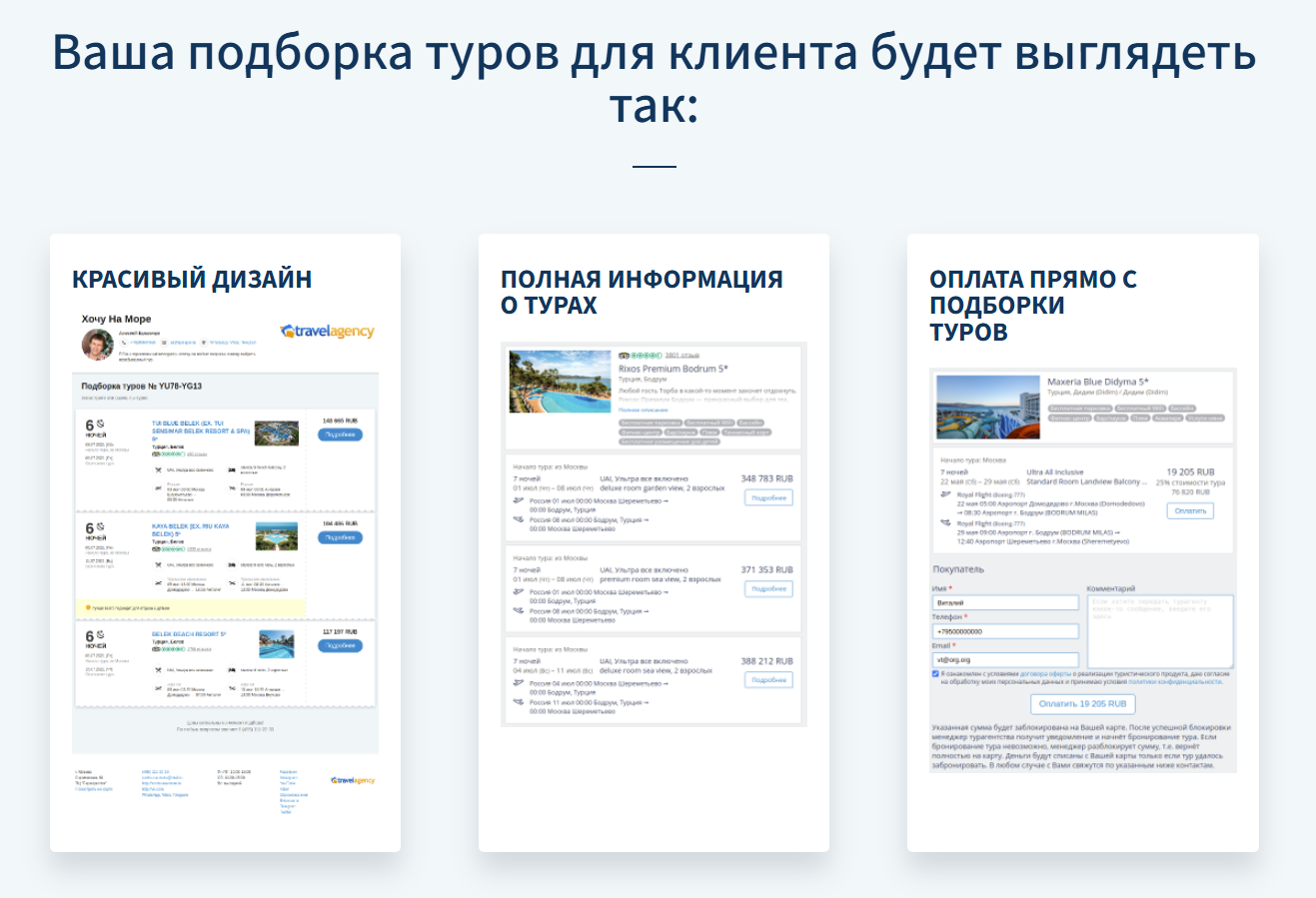Click the 29 мая Royal Flight return plane icon

click(x=946, y=522)
